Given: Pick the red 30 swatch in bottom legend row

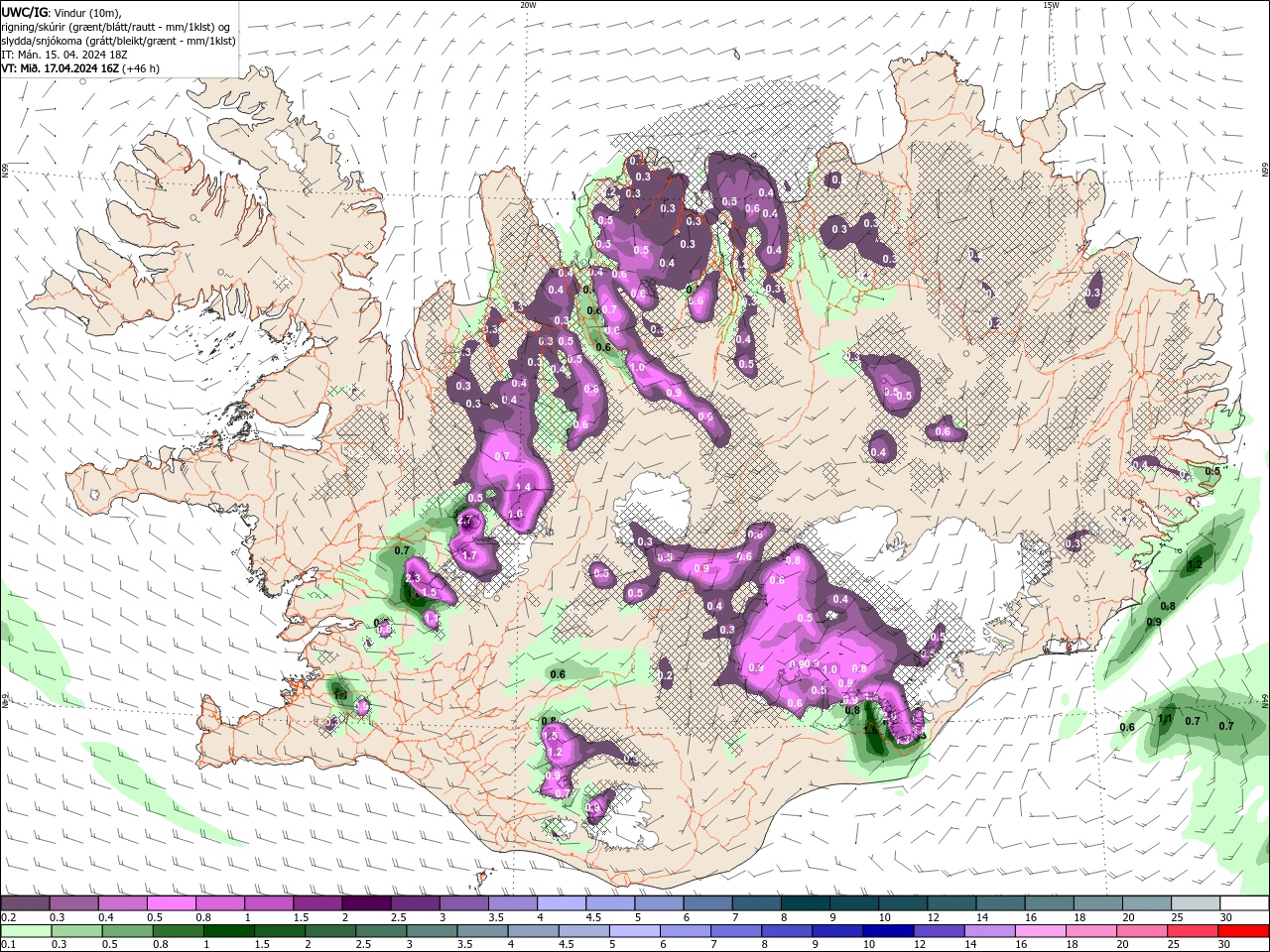Looking at the screenshot, I should coord(1243,931).
